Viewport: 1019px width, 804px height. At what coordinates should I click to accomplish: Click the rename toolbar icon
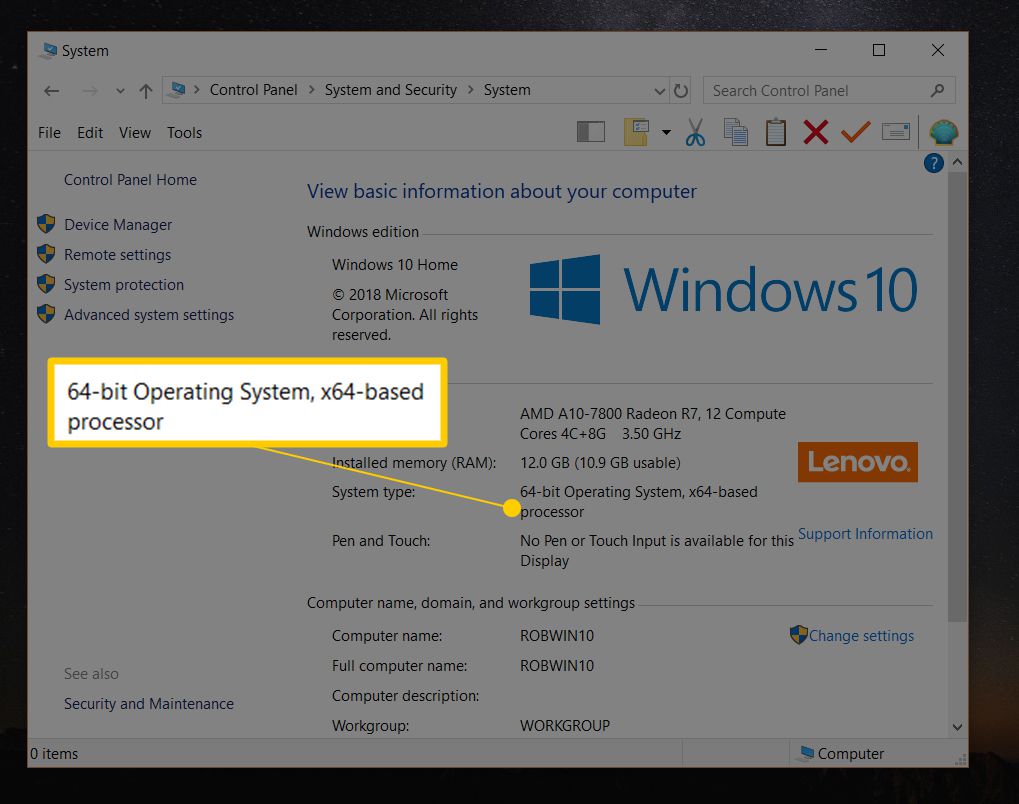click(896, 132)
